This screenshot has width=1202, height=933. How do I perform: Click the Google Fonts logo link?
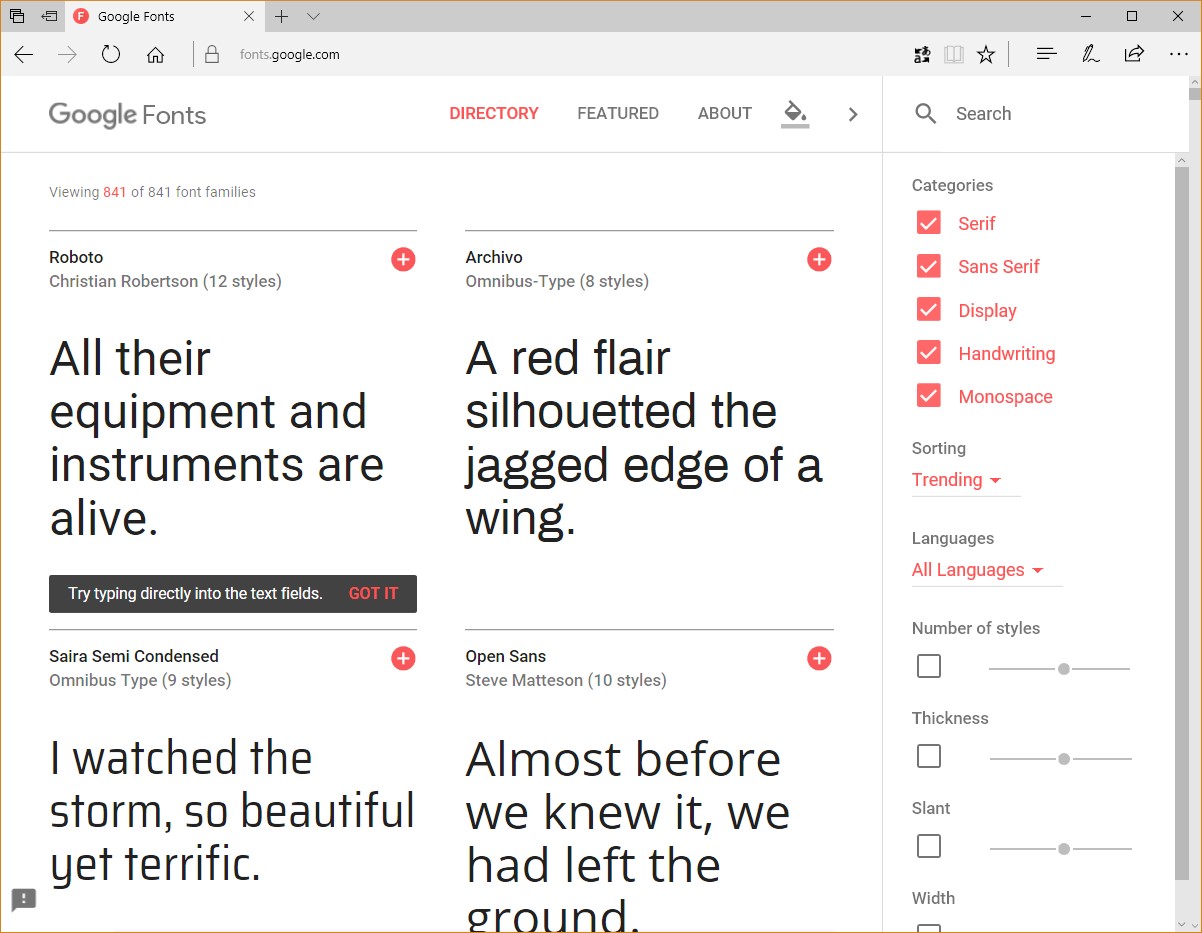[x=128, y=115]
